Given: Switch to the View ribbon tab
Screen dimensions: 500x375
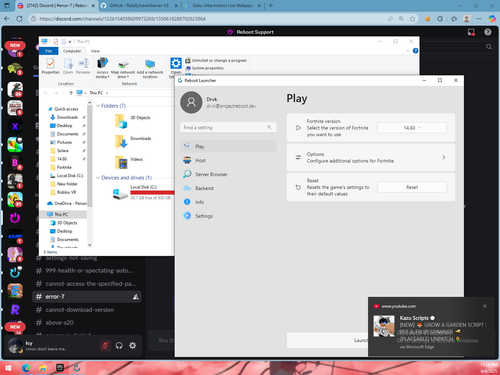Looking at the screenshot, I should pos(95,51).
